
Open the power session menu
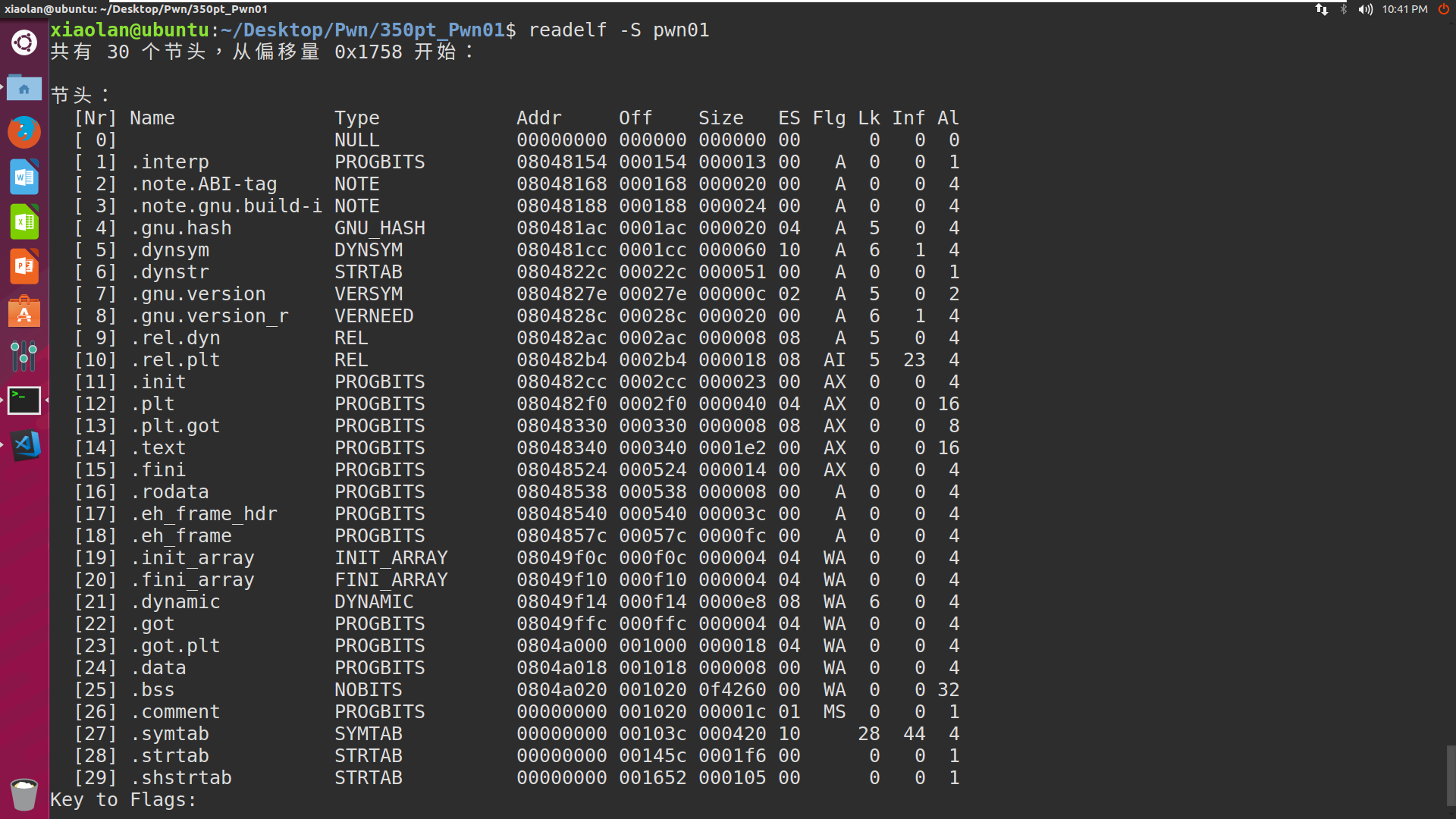(x=1444, y=9)
